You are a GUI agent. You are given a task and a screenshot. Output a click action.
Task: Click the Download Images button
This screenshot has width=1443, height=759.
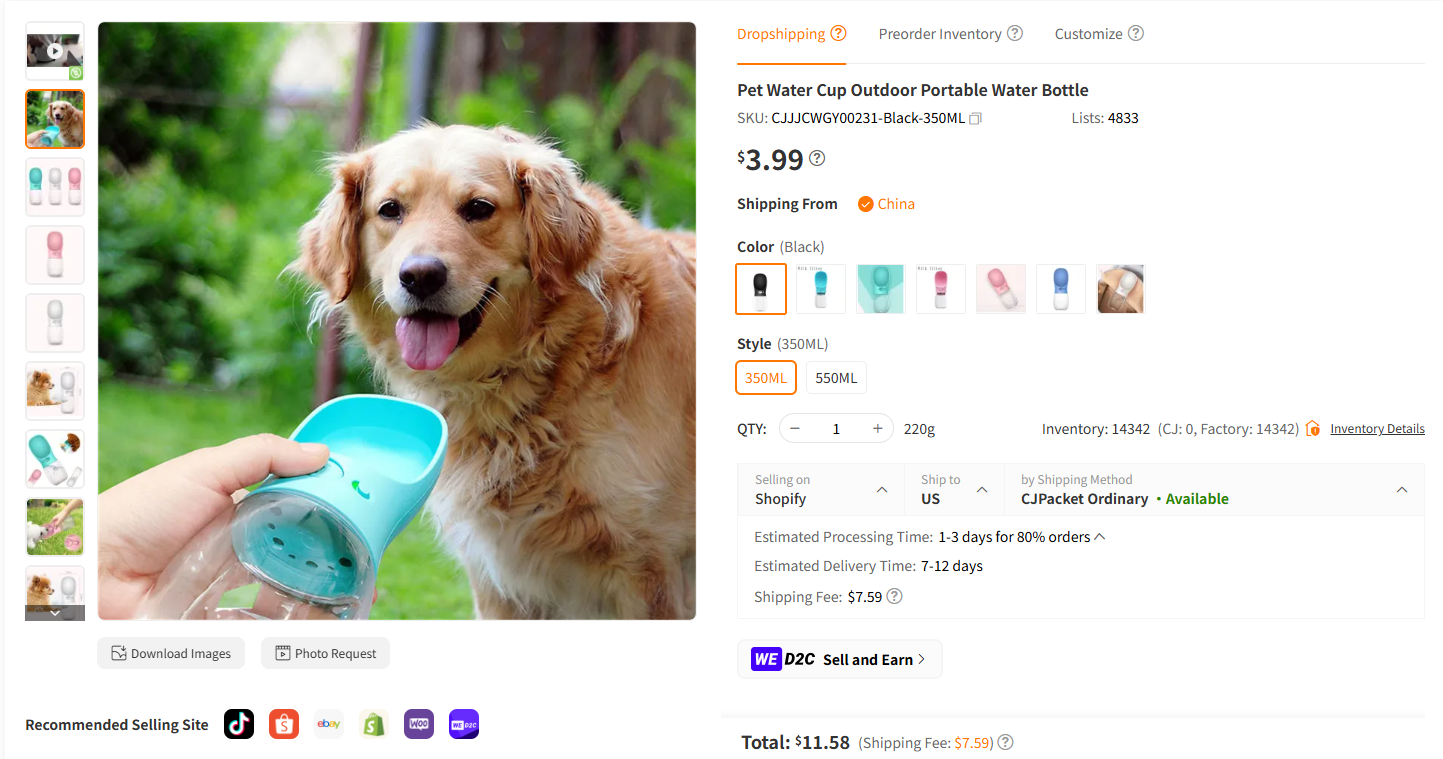pos(171,652)
